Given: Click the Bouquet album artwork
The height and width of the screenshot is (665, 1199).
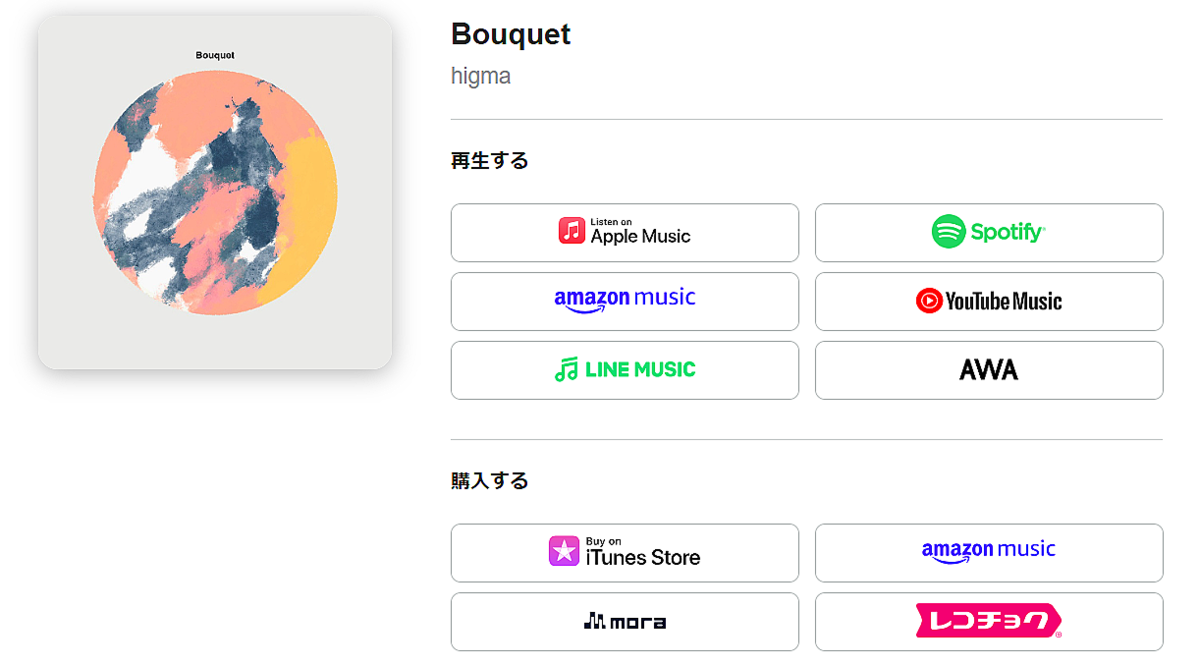Looking at the screenshot, I should [214, 190].
